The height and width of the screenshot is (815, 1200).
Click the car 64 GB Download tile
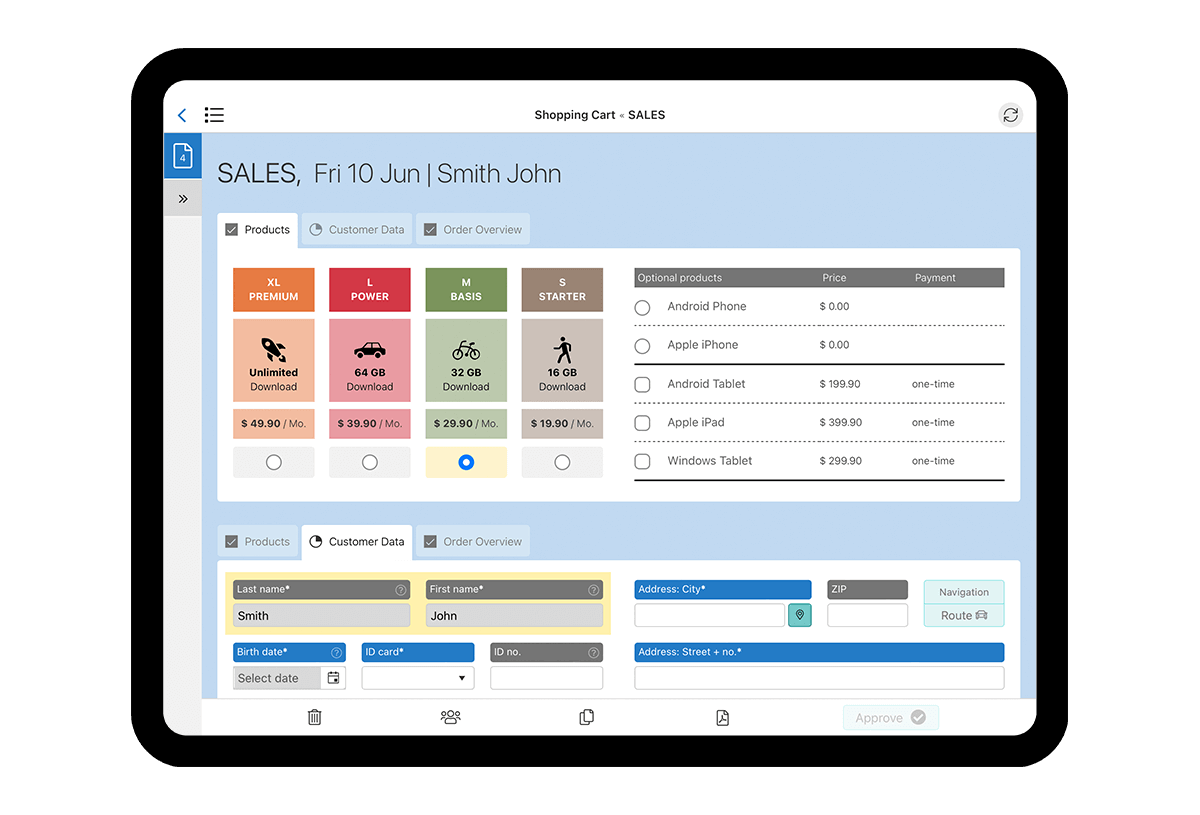[x=370, y=360]
